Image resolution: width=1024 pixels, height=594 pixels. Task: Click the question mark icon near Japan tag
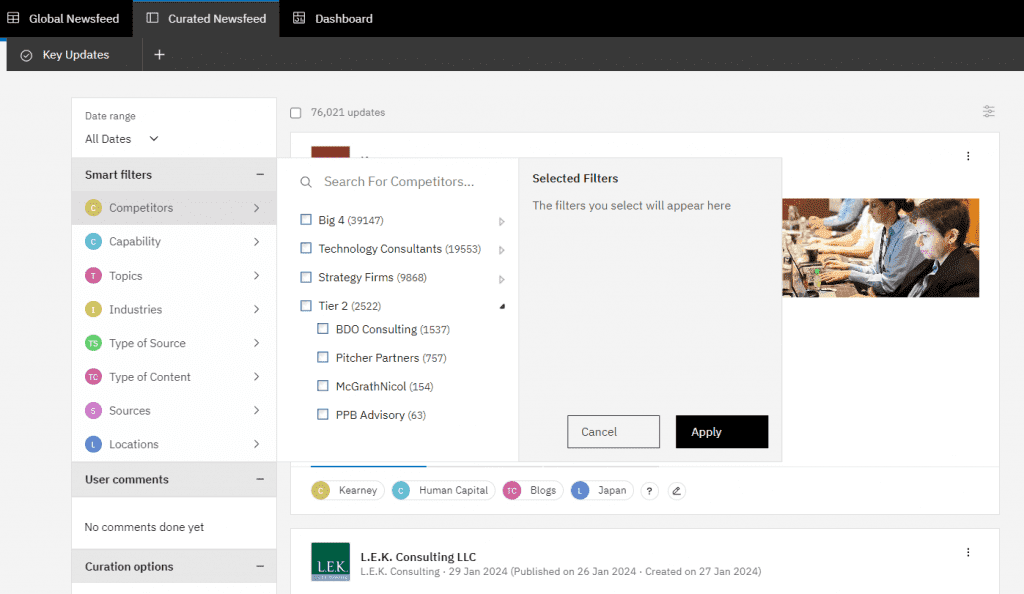[649, 490]
